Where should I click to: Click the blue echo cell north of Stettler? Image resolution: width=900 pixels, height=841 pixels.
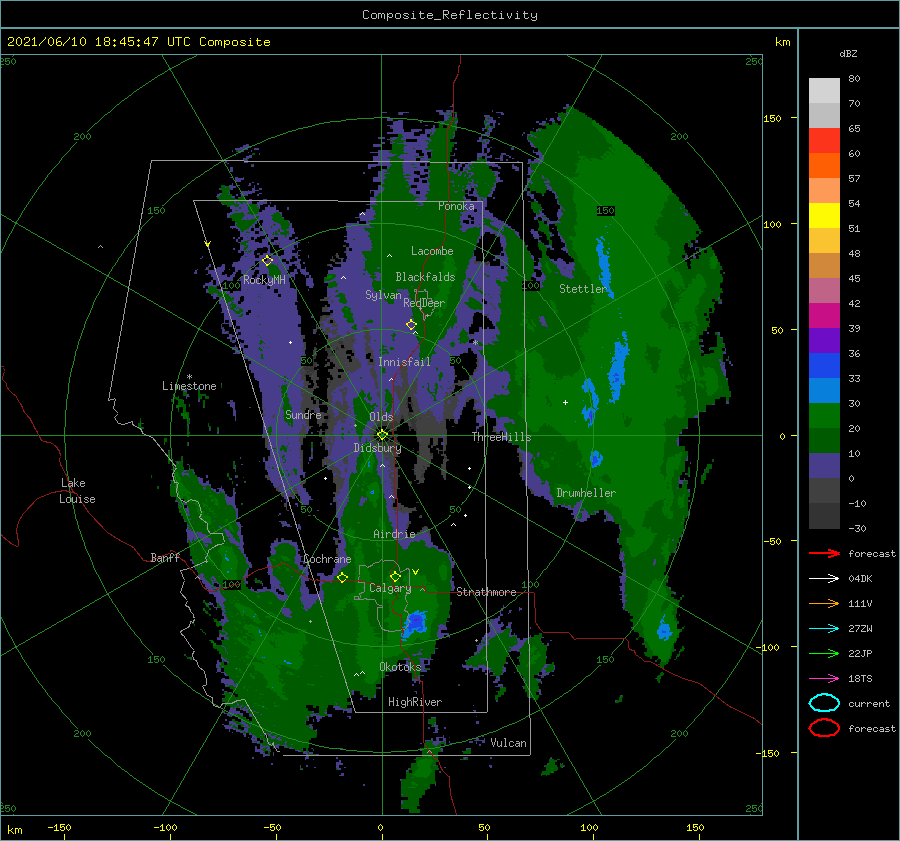pos(603,264)
